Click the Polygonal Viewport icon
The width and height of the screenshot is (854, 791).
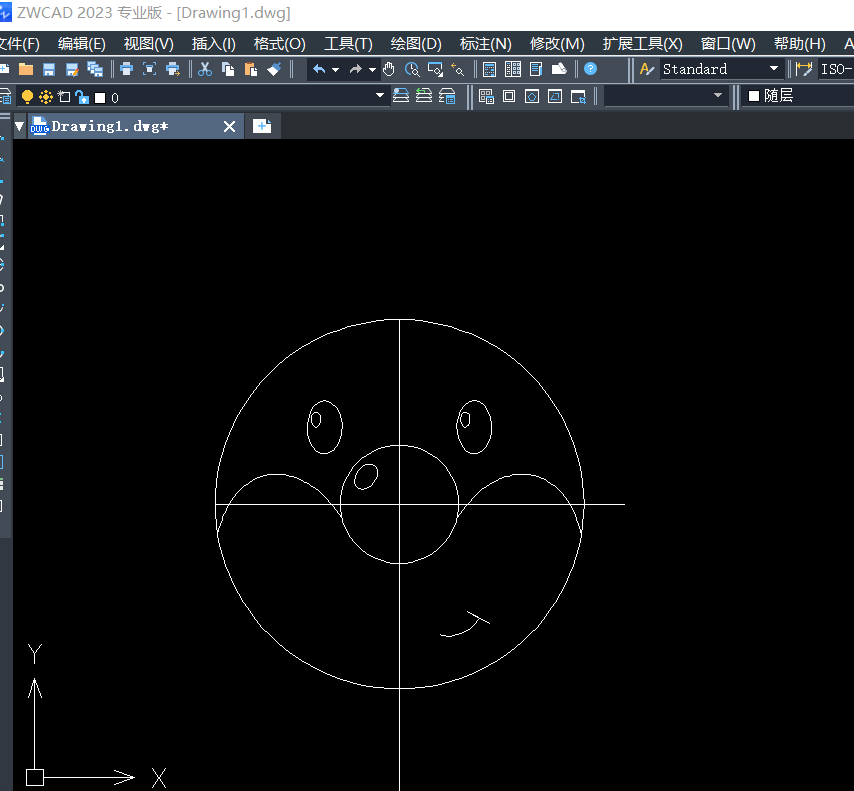click(x=532, y=96)
